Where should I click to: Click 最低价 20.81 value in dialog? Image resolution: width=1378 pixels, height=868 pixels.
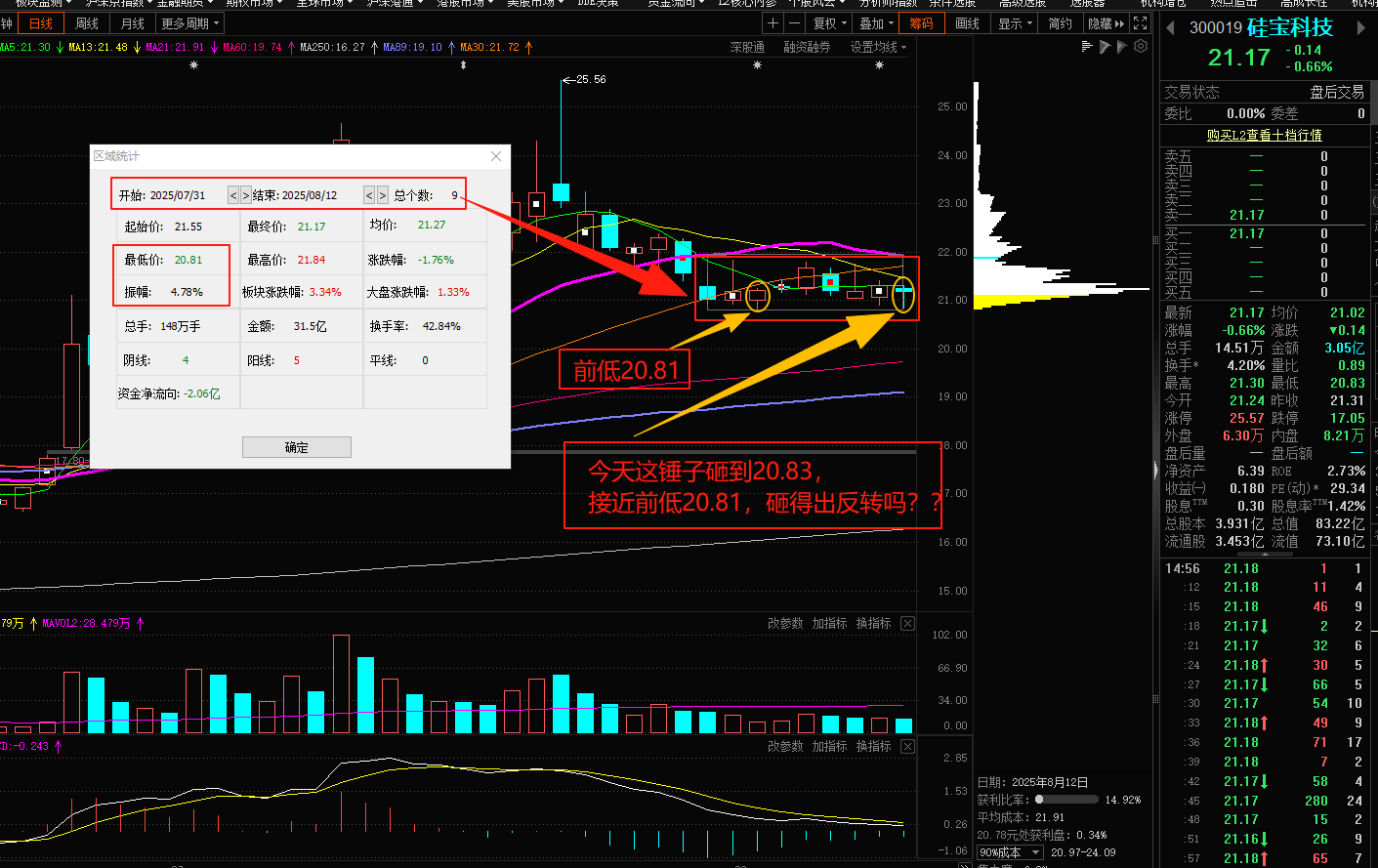coord(188,260)
